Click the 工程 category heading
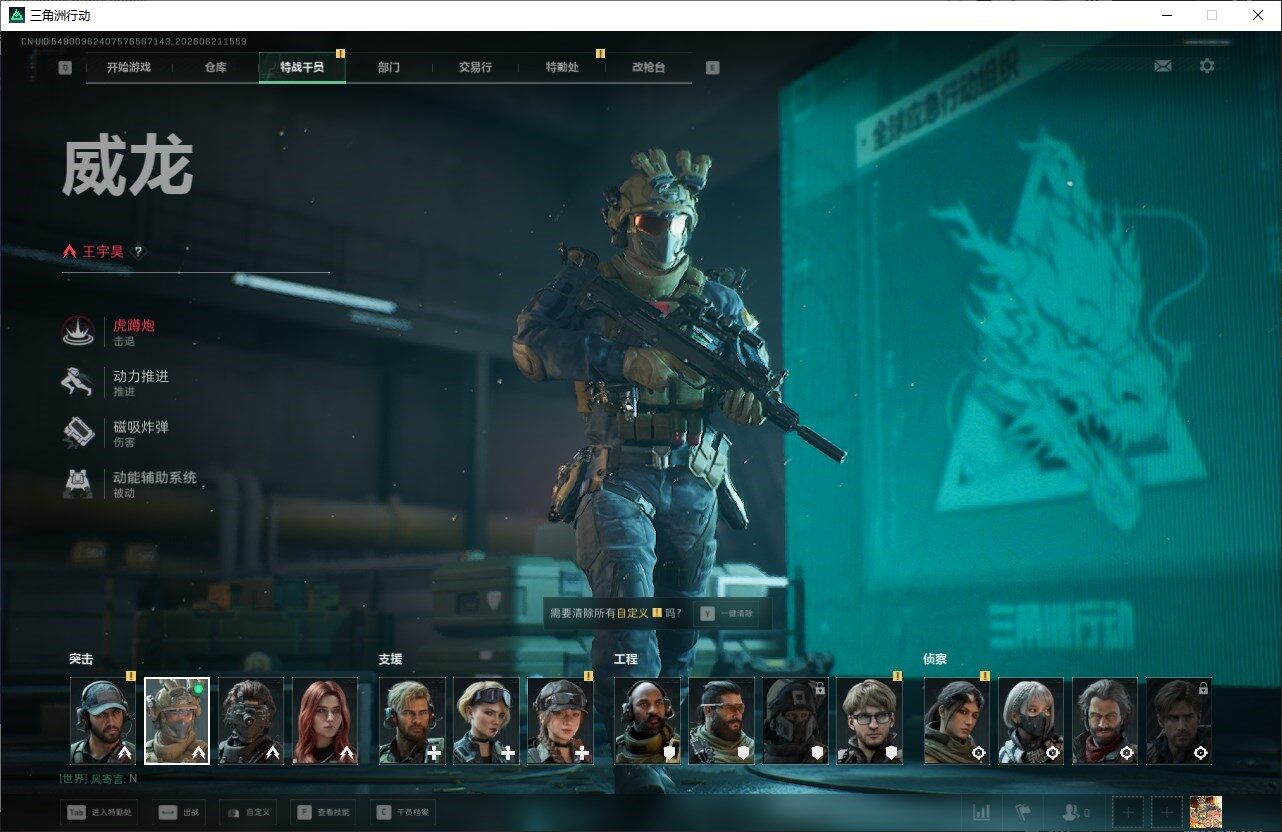1282x832 pixels. coord(625,659)
